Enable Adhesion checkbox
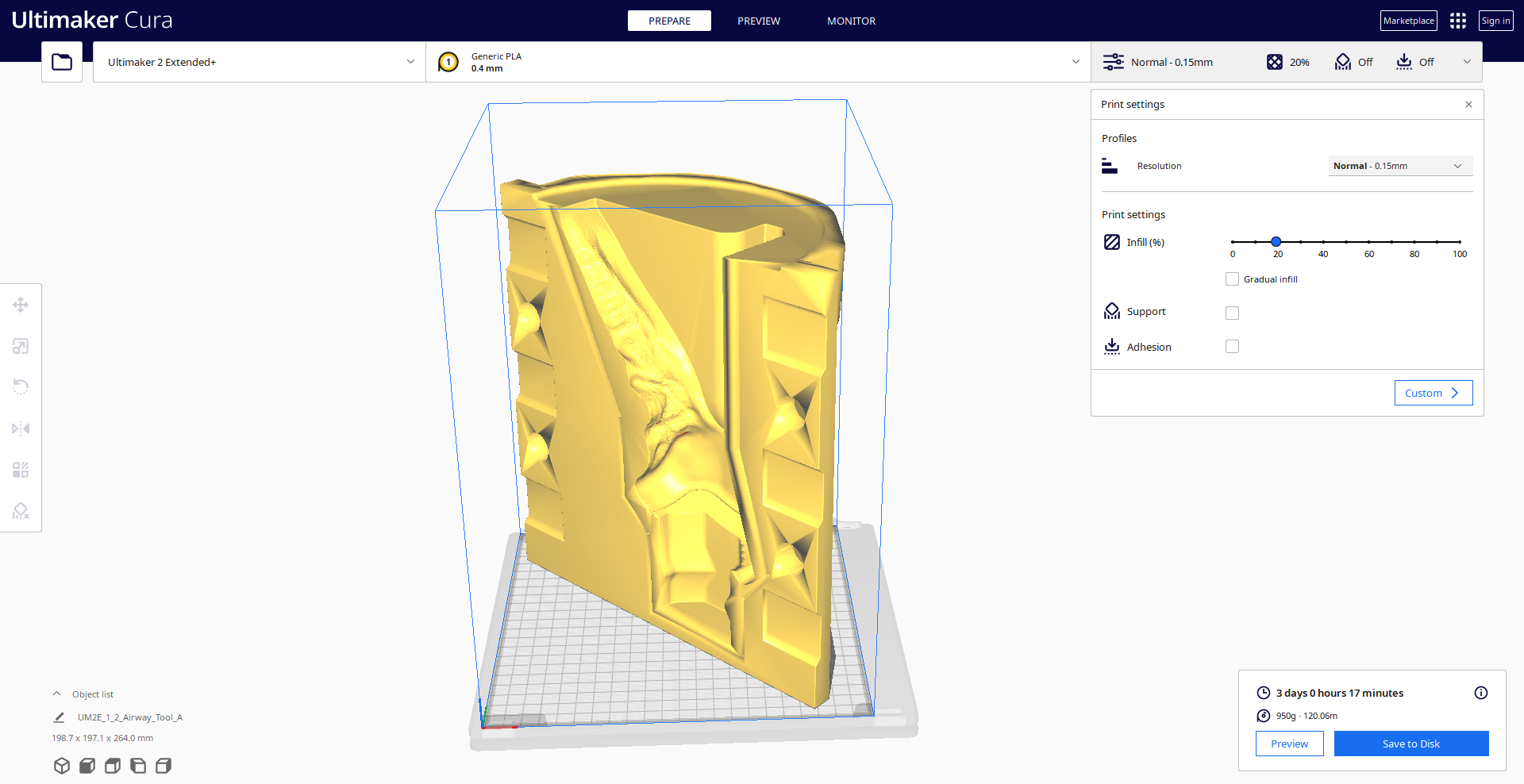 point(1232,346)
